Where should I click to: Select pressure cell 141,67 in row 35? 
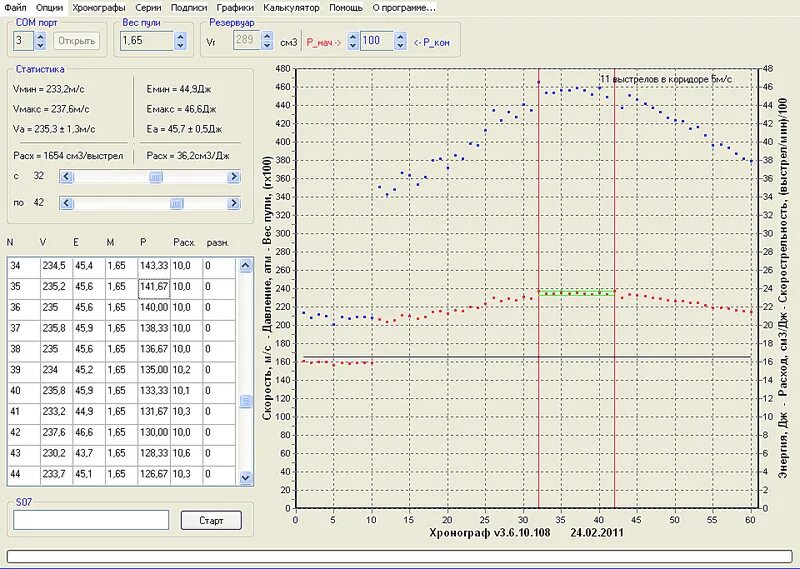[x=154, y=287]
